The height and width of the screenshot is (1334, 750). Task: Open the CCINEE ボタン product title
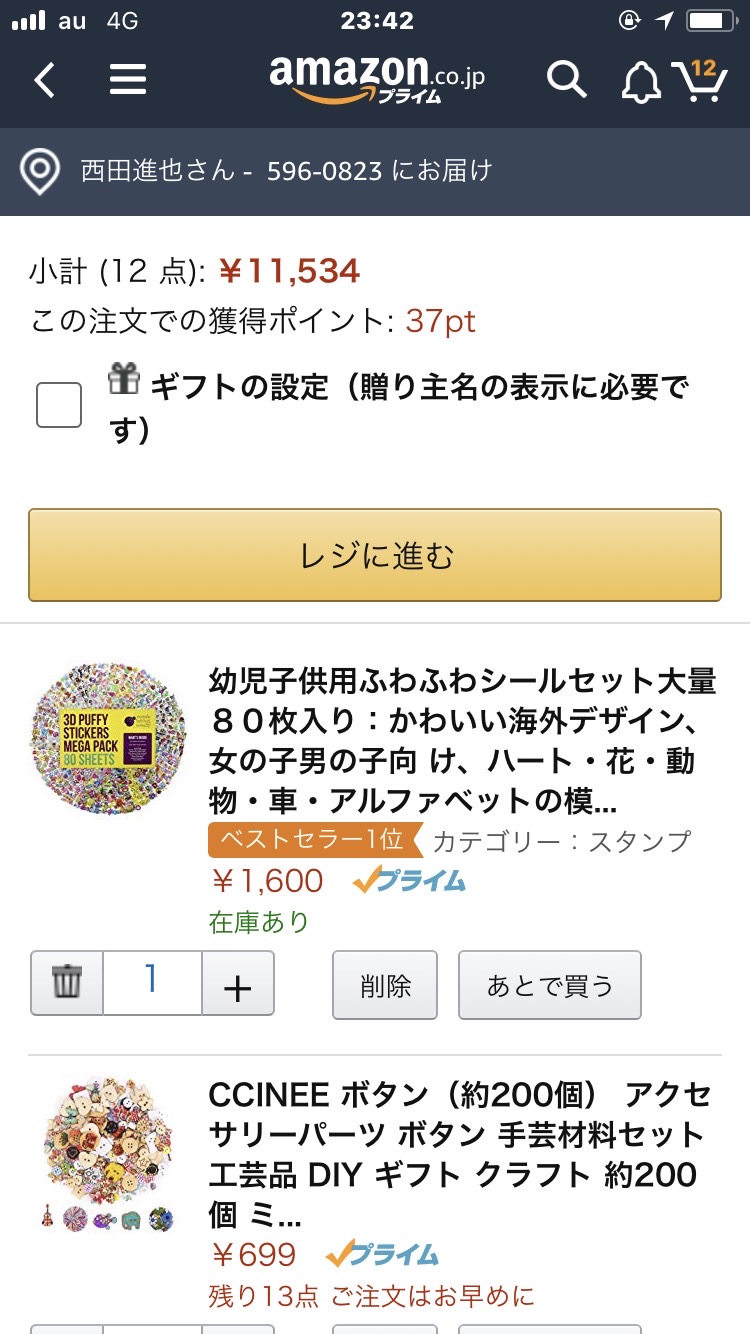click(458, 1154)
